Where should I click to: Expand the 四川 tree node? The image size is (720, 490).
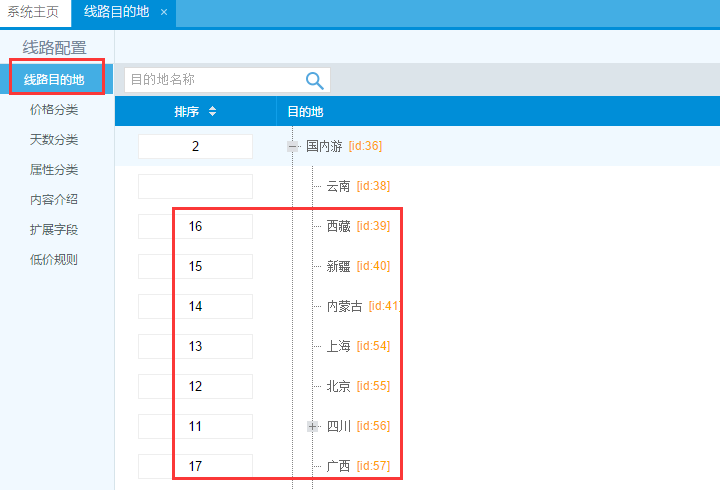click(x=313, y=426)
